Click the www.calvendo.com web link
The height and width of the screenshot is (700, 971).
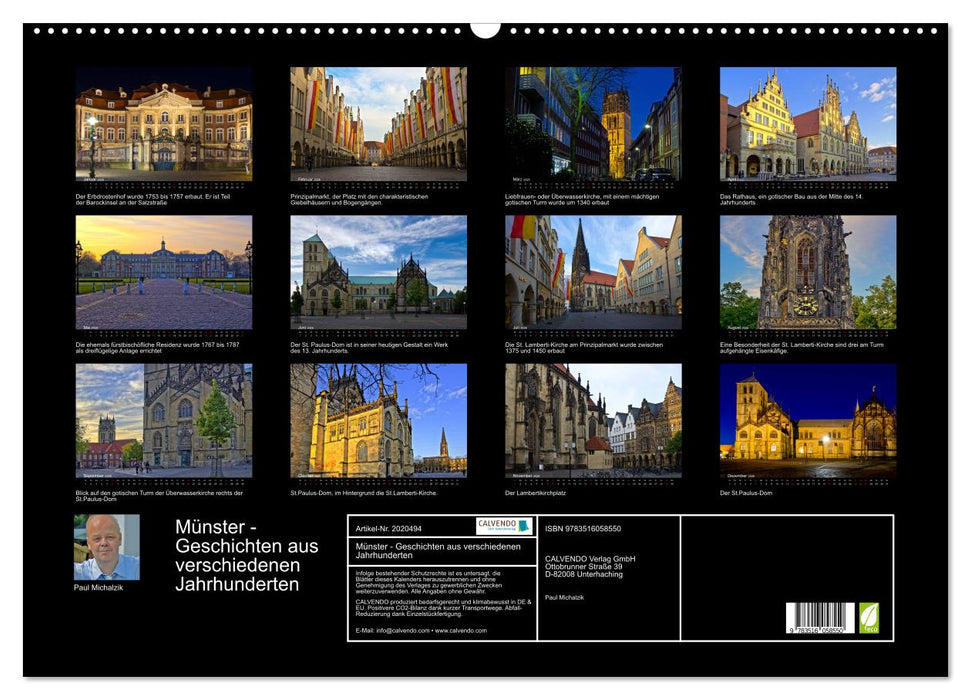pos(462,631)
